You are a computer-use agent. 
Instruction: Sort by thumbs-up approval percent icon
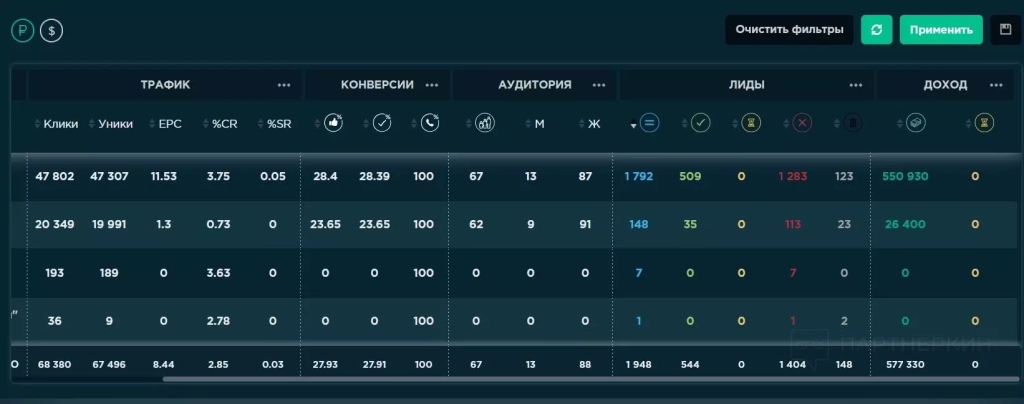333,123
